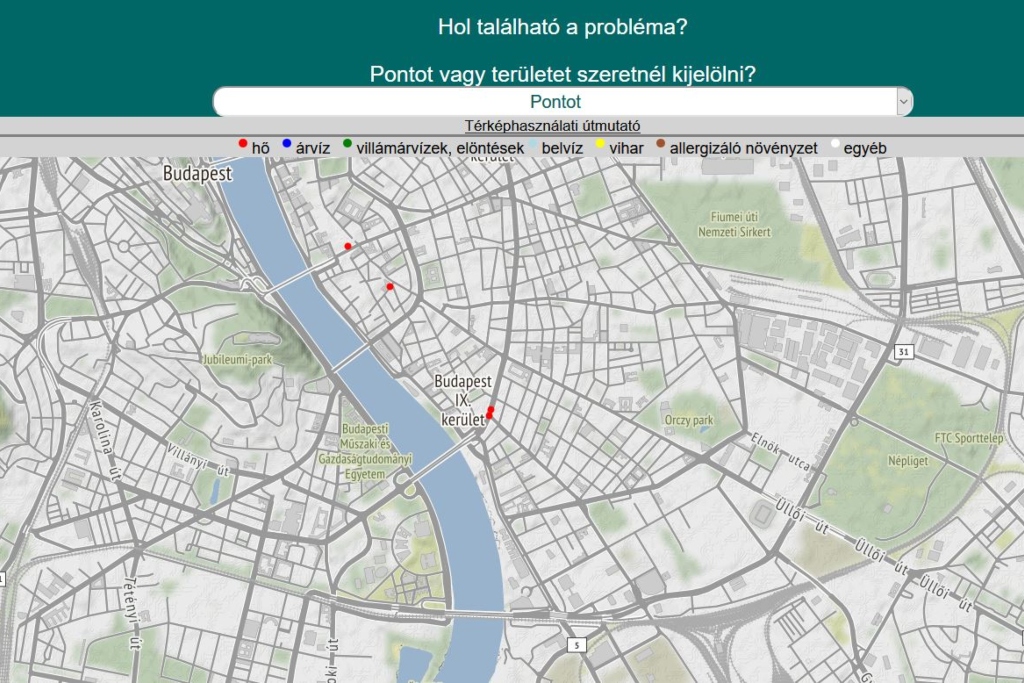1024x683 pixels.
Task: Open the Térképhasználati útmutató link
Action: 552,125
